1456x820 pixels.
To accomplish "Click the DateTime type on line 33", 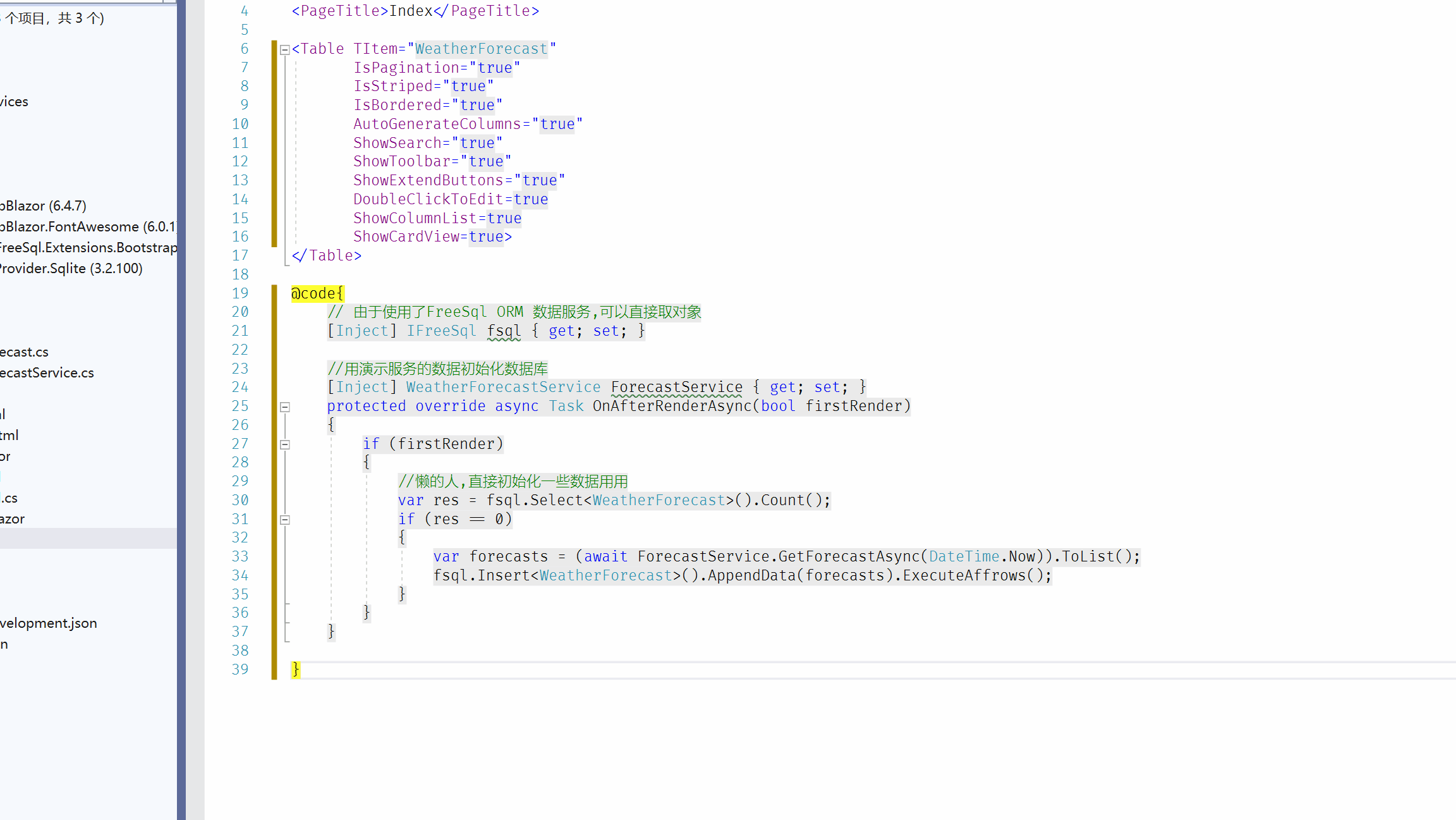I will click(x=964, y=556).
